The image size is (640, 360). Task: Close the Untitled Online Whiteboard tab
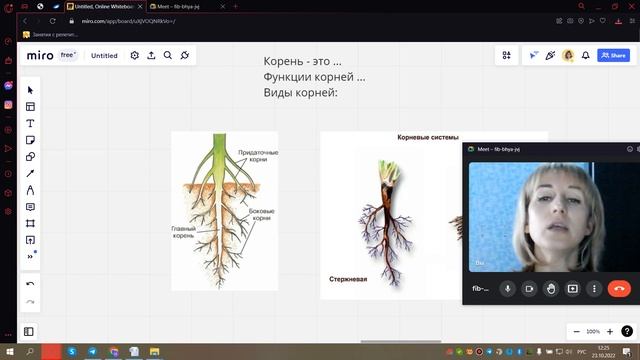pyautogui.click(x=140, y=7)
